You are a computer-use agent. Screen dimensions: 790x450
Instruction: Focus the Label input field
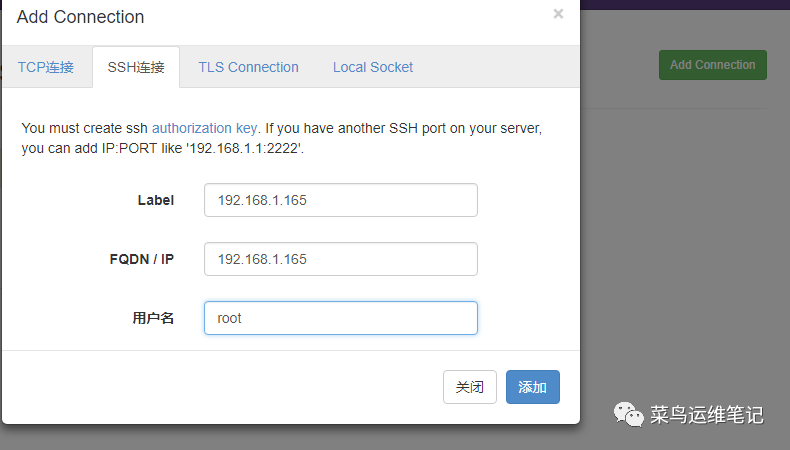coord(341,200)
